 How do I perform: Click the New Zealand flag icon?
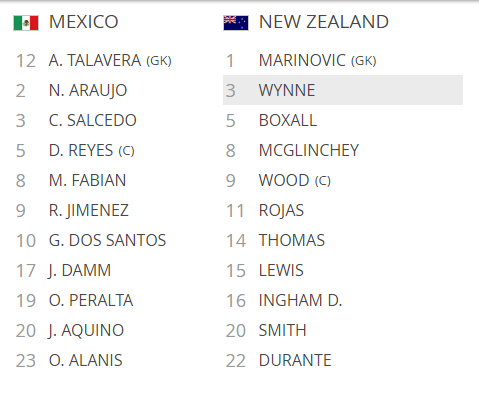coord(236,23)
